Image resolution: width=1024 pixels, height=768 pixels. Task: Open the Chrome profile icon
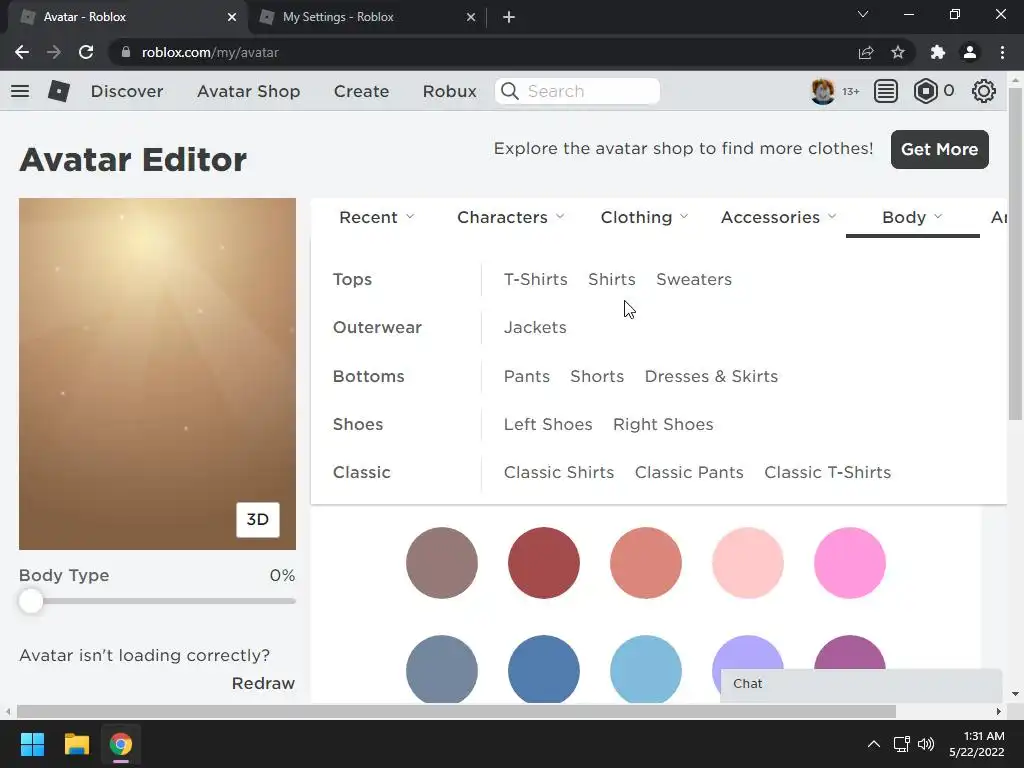coord(970,52)
